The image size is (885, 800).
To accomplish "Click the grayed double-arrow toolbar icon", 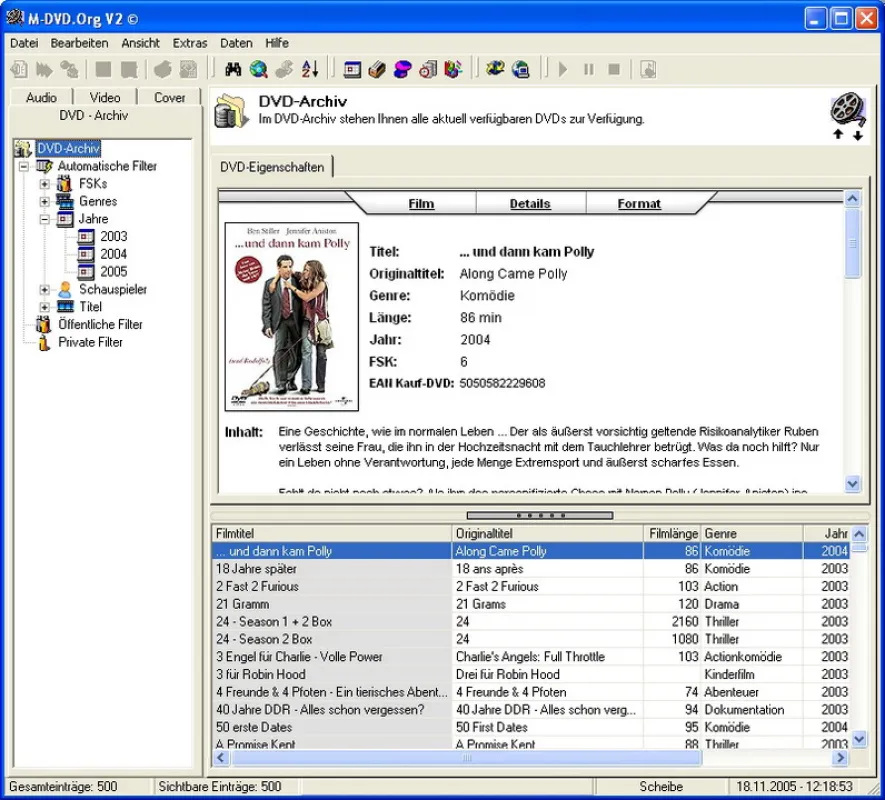I will point(44,69).
